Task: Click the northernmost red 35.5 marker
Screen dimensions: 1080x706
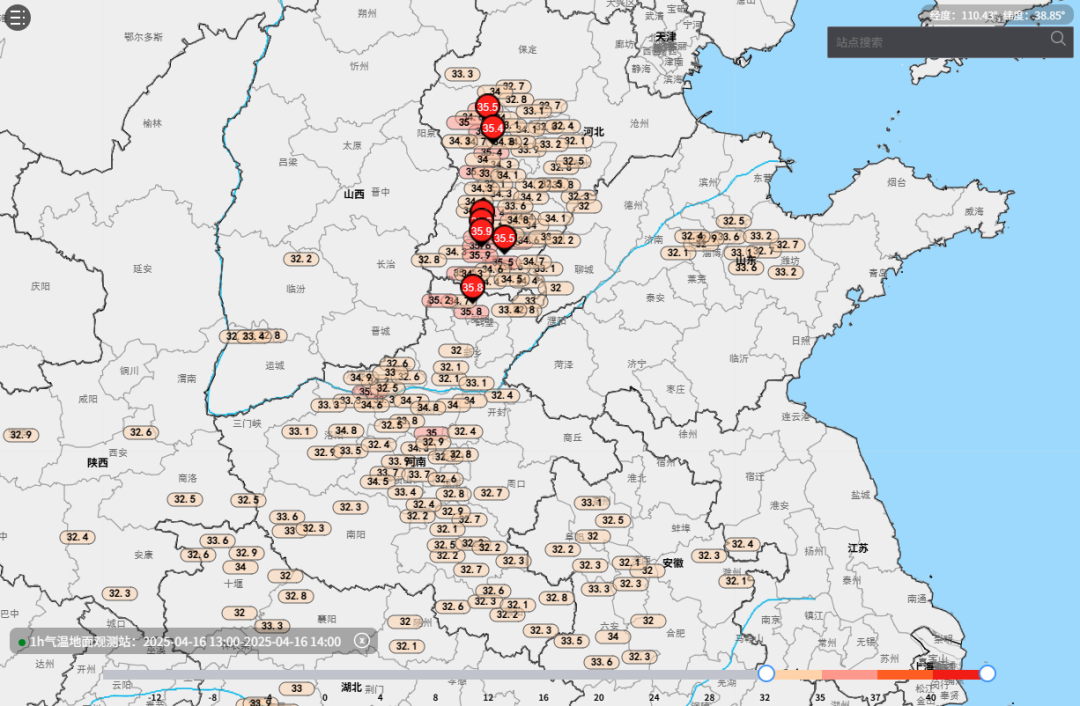Action: tap(488, 106)
